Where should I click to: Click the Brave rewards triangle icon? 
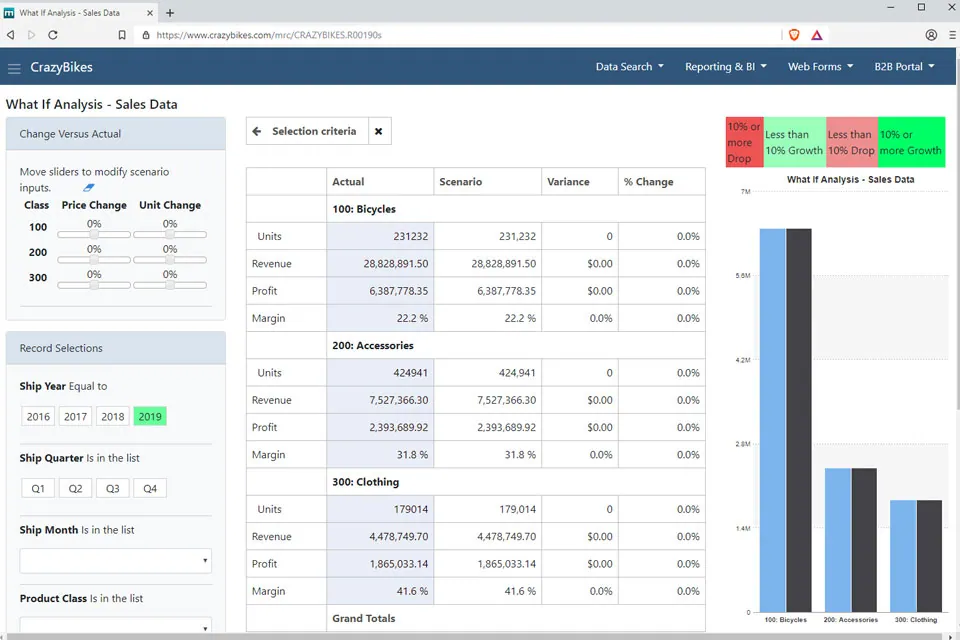pyautogui.click(x=817, y=35)
